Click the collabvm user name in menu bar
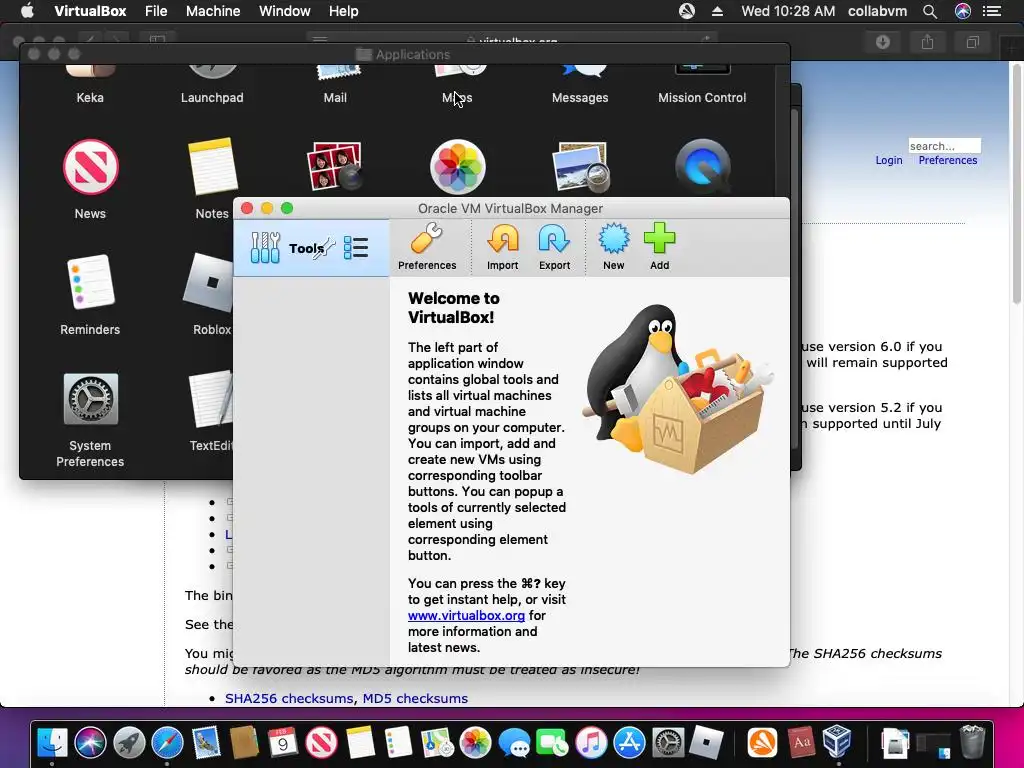Screen dimensions: 1024x768 (877, 11)
